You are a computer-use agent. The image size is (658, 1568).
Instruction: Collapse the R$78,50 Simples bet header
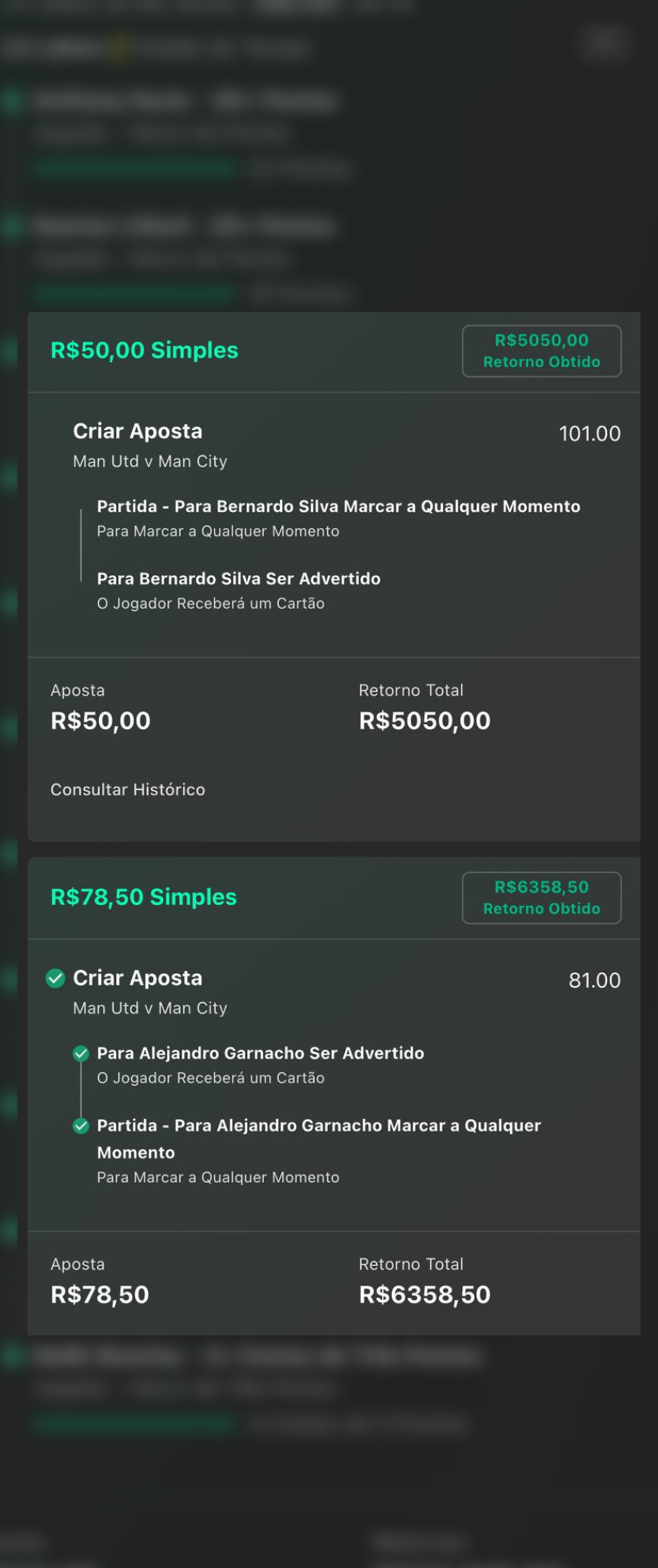click(143, 897)
